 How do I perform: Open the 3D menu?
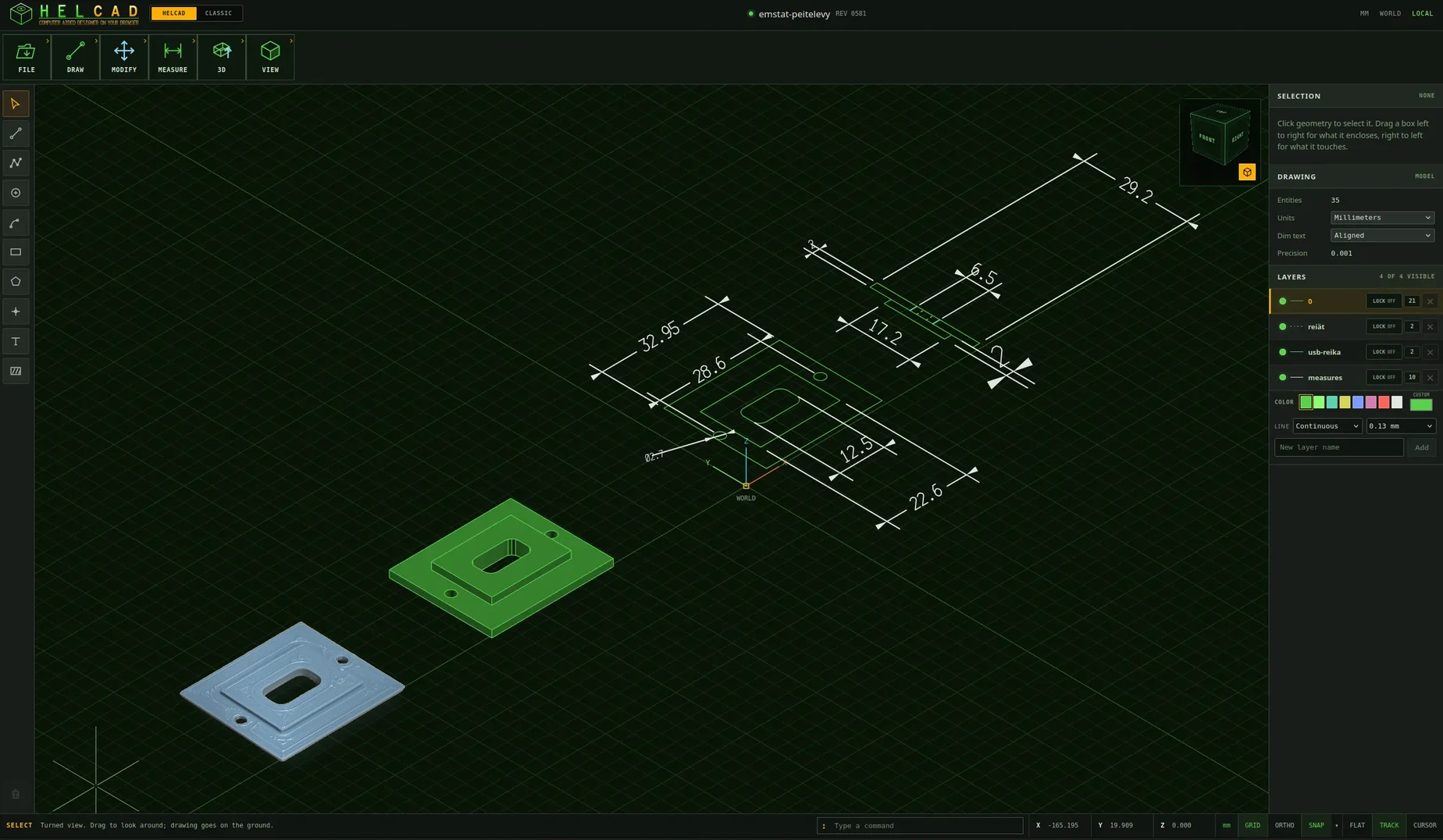click(222, 57)
